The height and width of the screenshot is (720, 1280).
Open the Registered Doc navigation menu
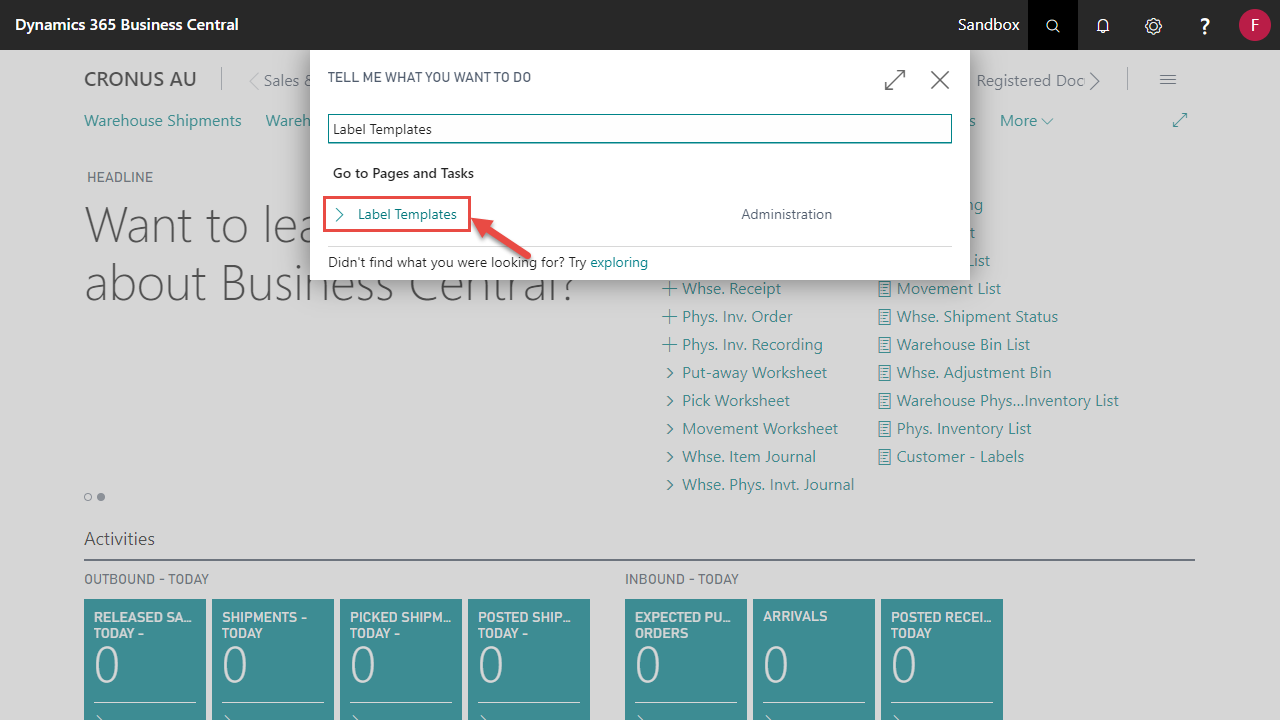[x=1030, y=81]
